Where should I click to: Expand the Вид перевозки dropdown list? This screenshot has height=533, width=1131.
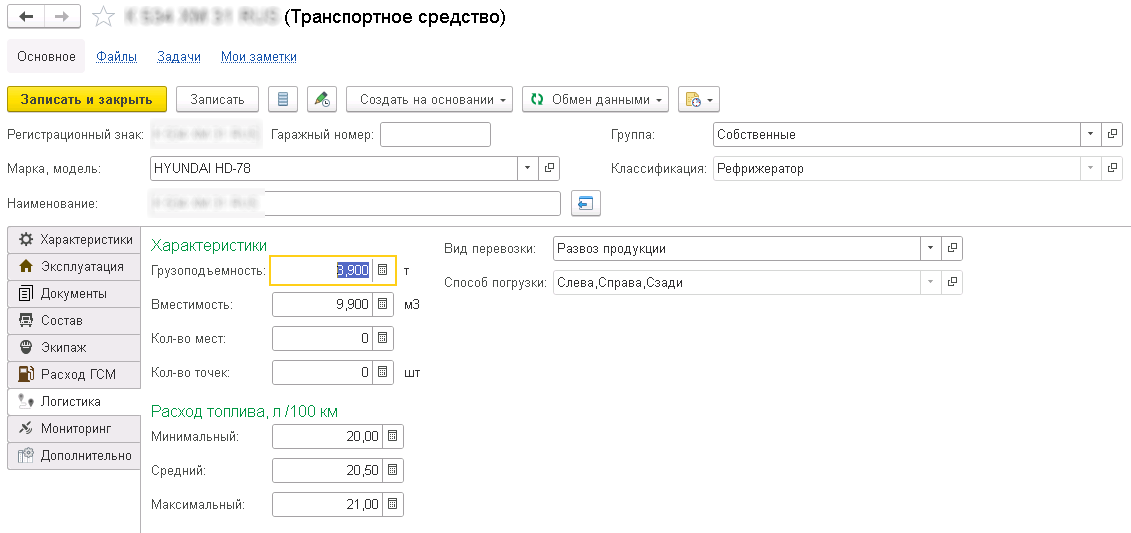(930, 248)
